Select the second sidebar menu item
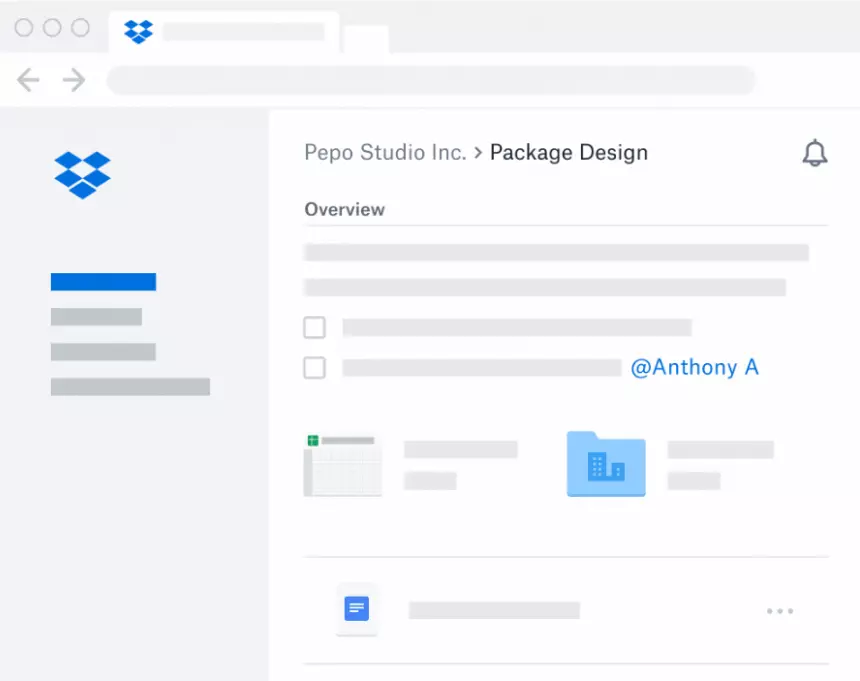This screenshot has width=860, height=681. pyautogui.click(x=96, y=317)
